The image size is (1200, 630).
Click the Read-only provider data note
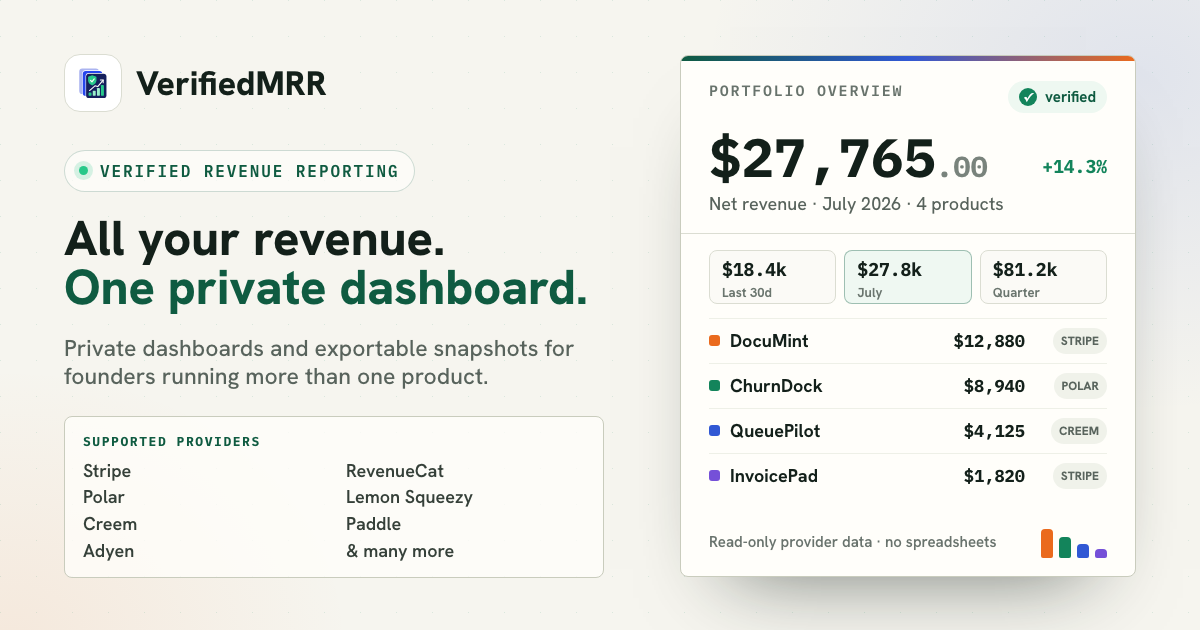(x=853, y=542)
